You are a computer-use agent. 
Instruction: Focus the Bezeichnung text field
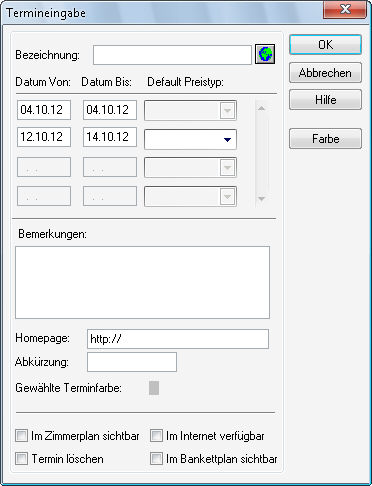pyautogui.click(x=172, y=55)
